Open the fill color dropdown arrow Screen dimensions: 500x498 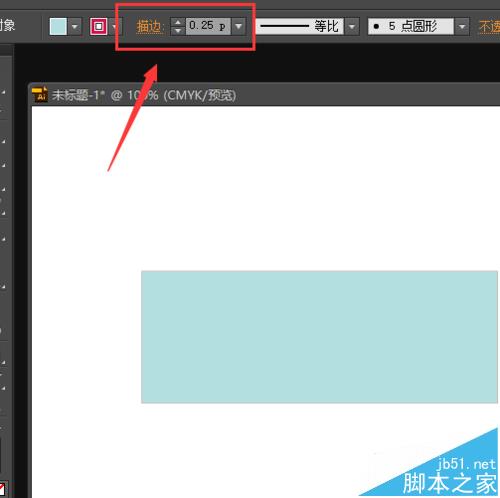pos(75,26)
